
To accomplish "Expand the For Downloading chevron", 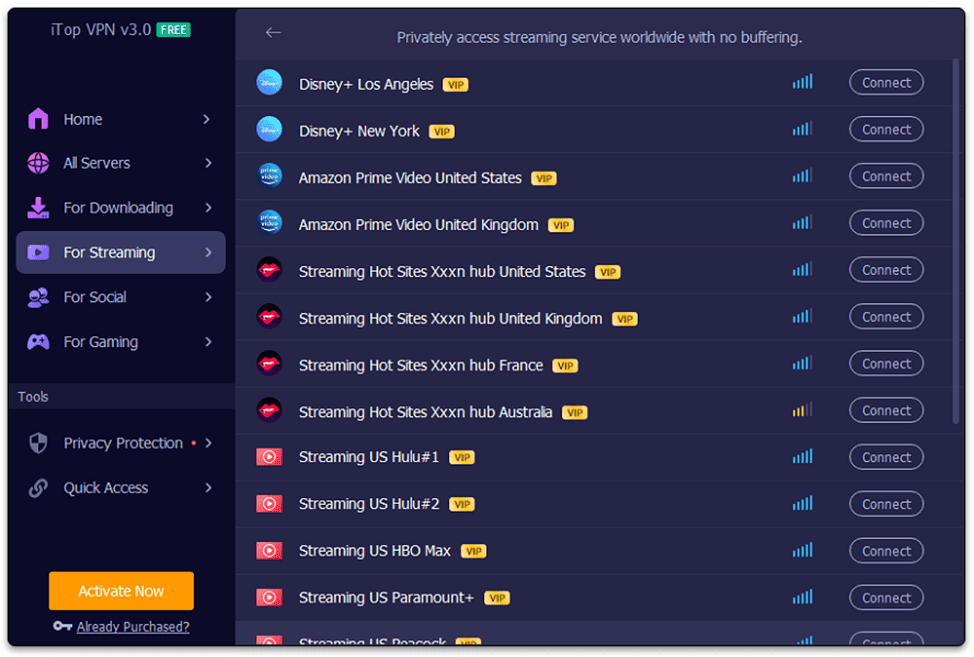I will coord(208,207).
